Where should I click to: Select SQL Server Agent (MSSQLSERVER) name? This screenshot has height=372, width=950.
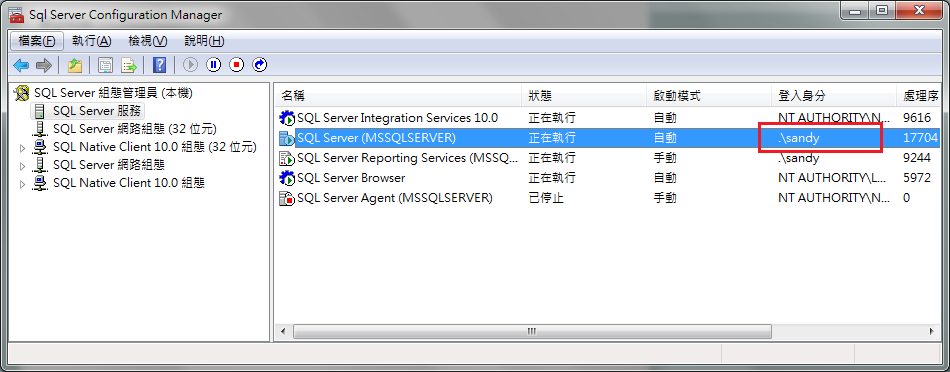(x=394, y=198)
